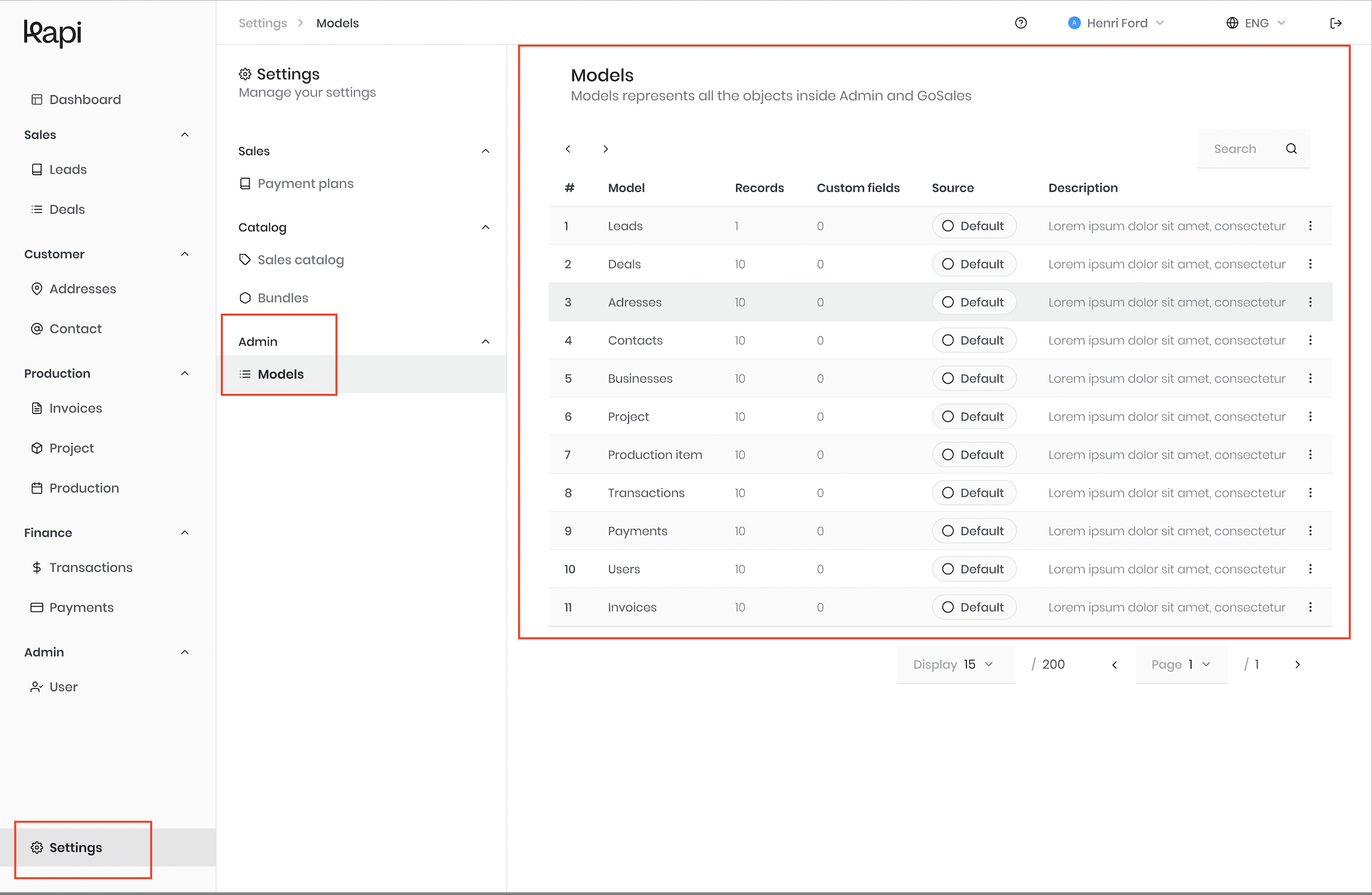The width and height of the screenshot is (1372, 895).
Task: Open Payment plans settings
Action: [296, 183]
